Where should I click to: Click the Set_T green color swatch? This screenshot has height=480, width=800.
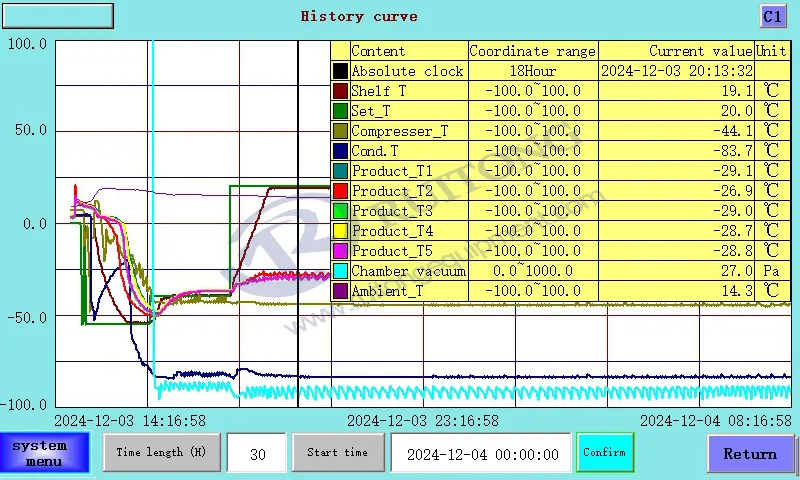(x=340, y=111)
